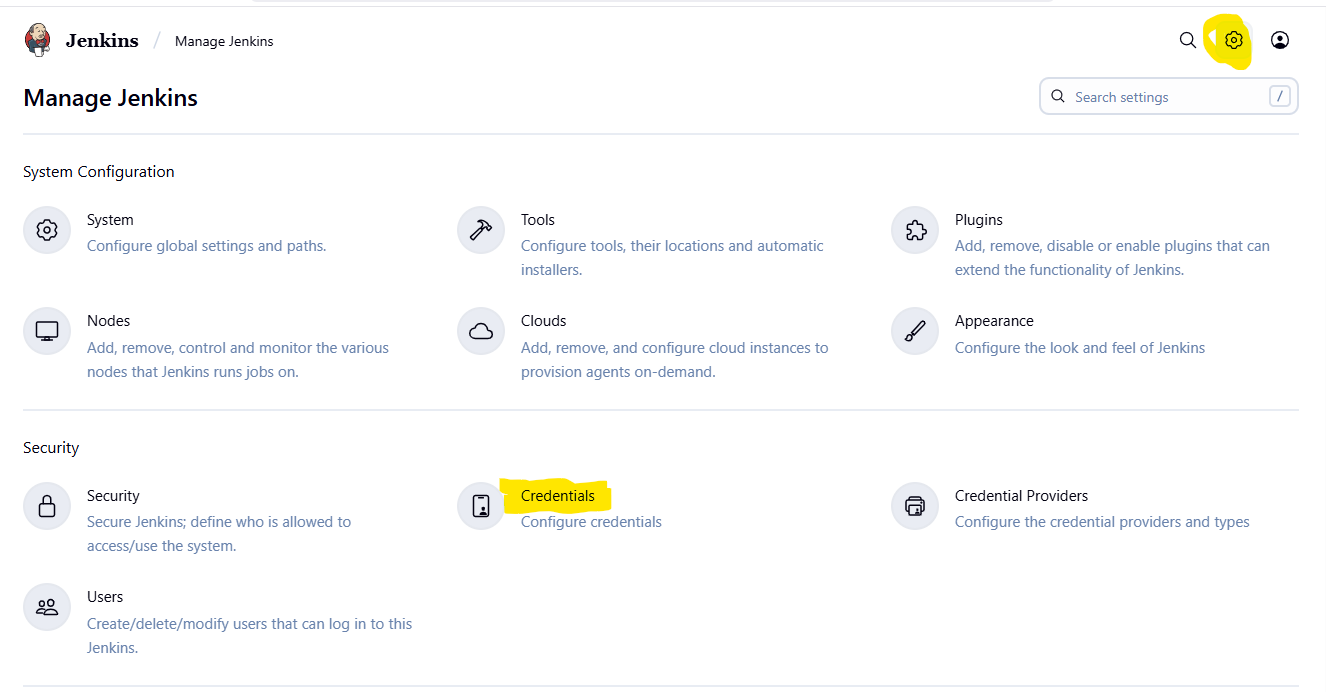The image size is (1326, 692).
Task: Select the Tools hammer icon
Action: click(481, 230)
